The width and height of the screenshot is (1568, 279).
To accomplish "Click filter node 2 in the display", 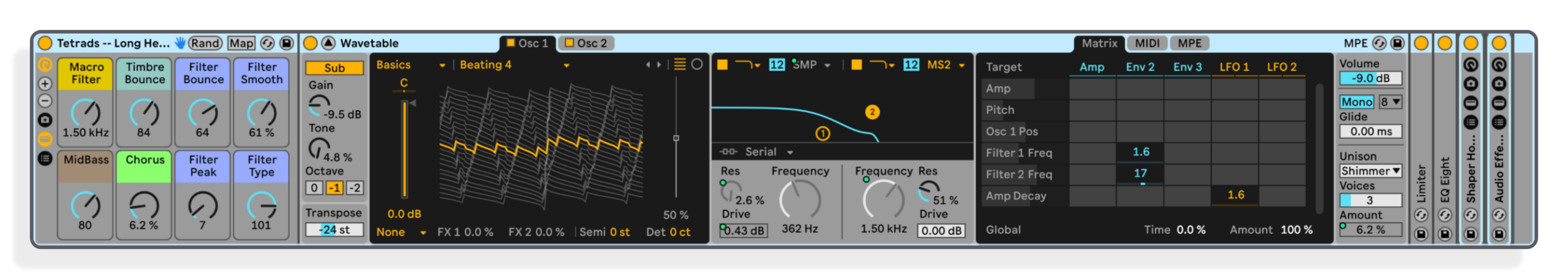I will [x=872, y=112].
